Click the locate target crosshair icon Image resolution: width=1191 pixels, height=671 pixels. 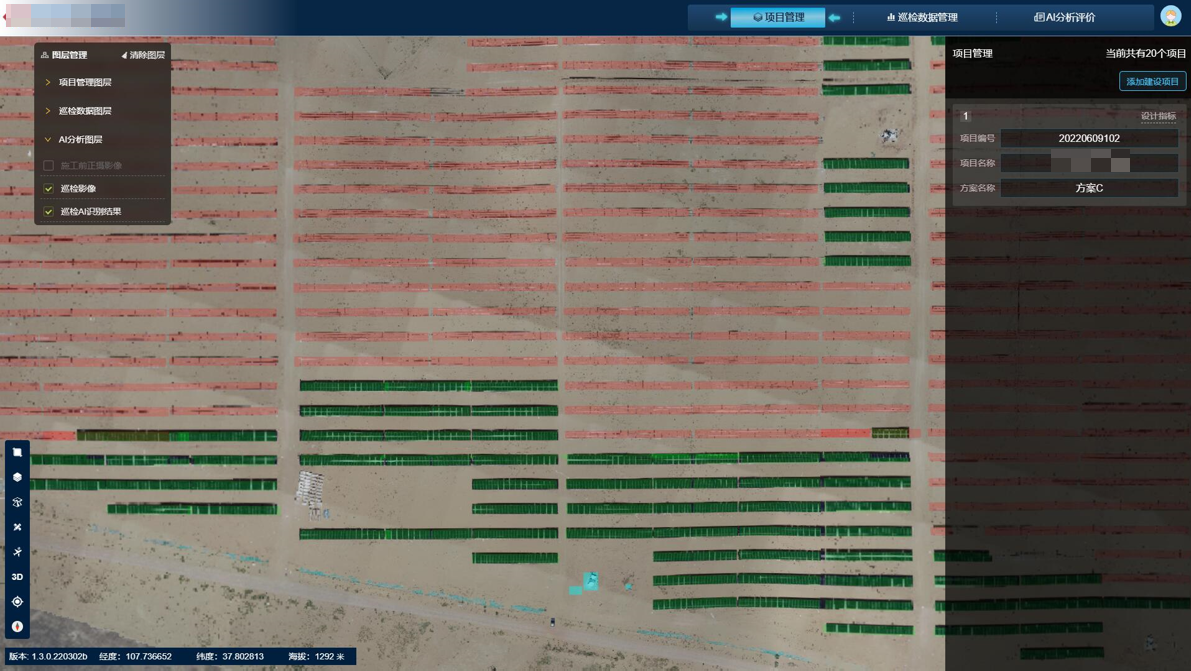tap(17, 602)
